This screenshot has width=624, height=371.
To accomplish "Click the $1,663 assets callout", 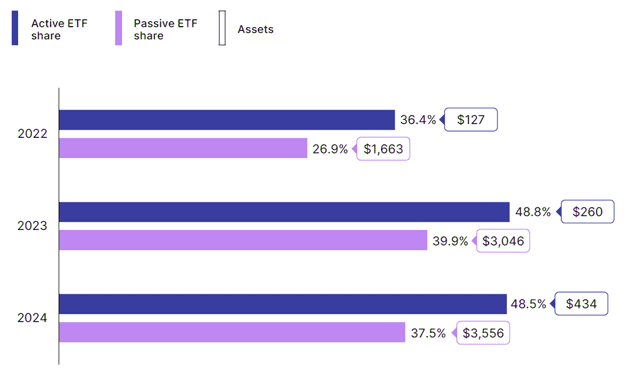I will pyautogui.click(x=383, y=148).
